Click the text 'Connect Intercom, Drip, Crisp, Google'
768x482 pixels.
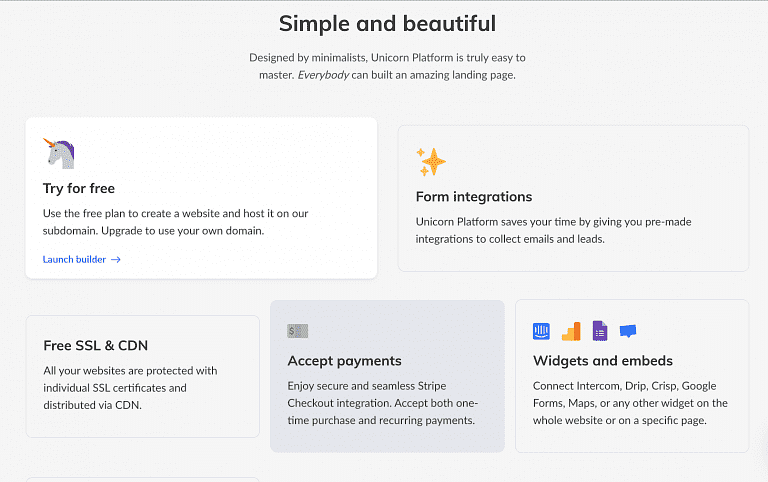624,386
